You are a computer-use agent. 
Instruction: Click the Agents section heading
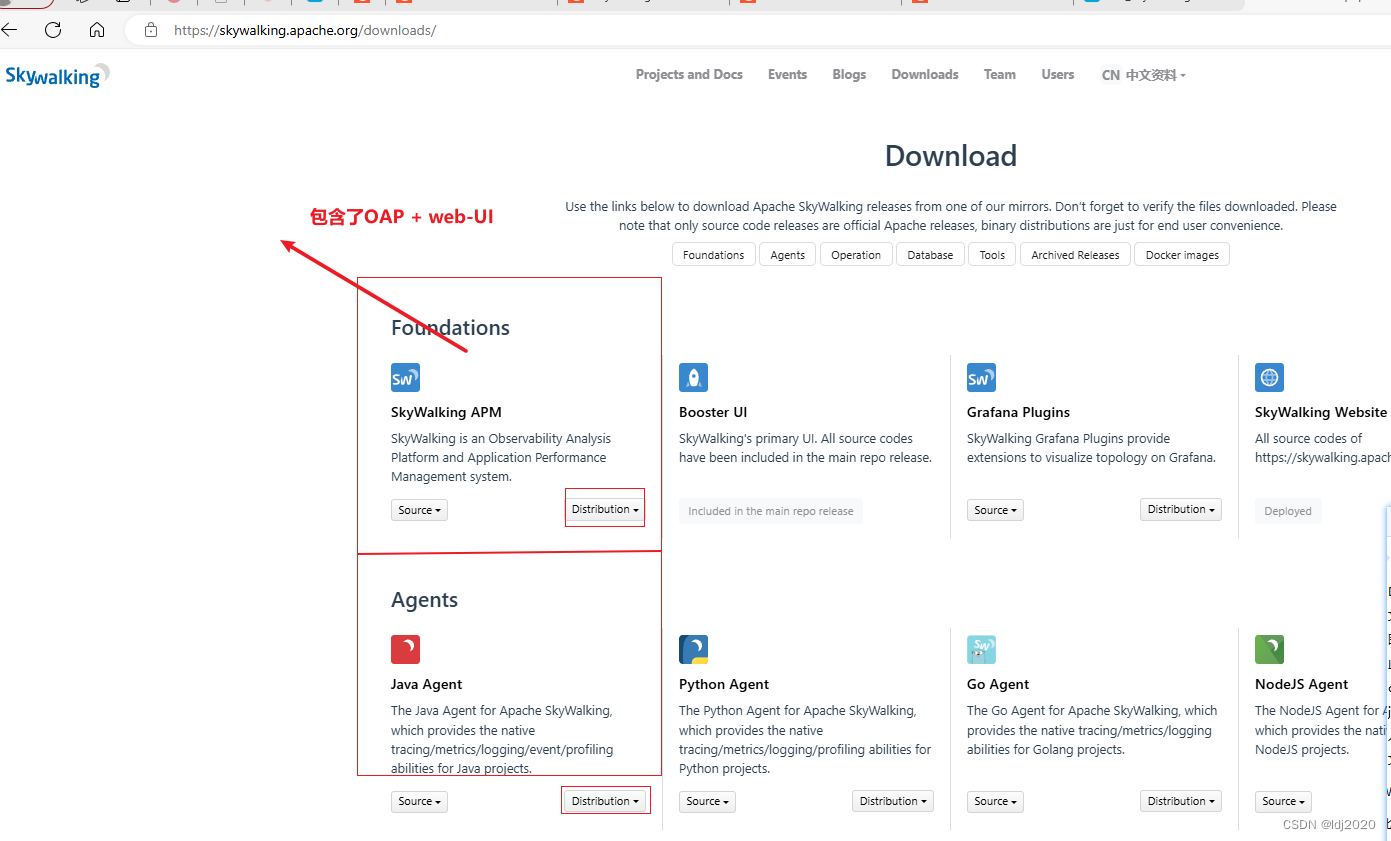coord(424,600)
